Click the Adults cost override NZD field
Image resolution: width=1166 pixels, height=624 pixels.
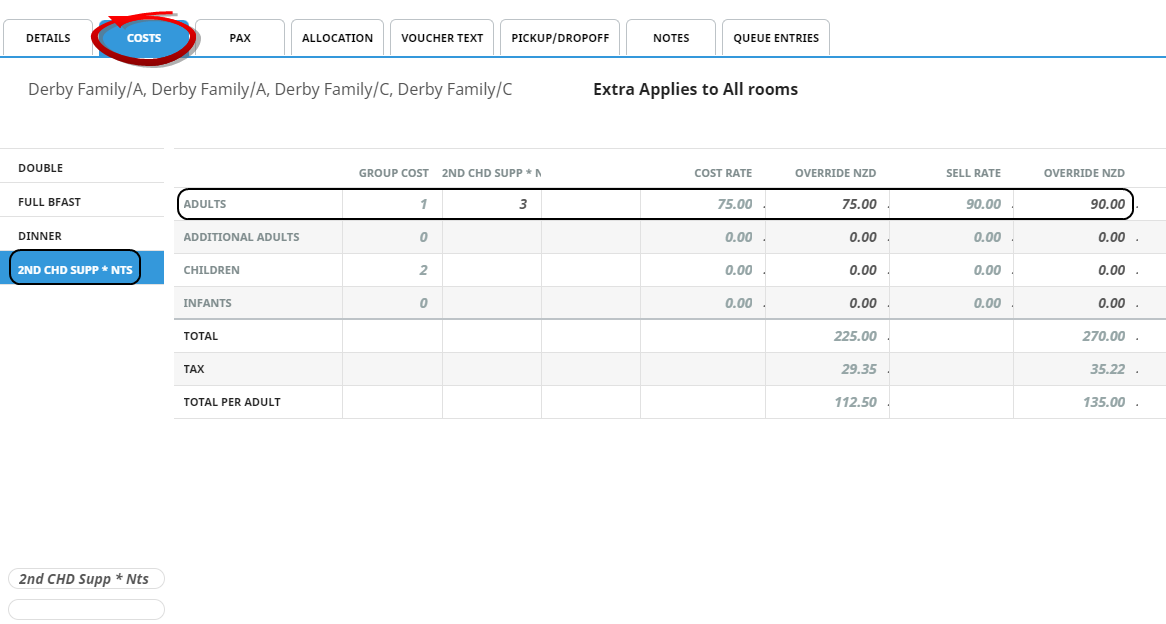[827, 204]
